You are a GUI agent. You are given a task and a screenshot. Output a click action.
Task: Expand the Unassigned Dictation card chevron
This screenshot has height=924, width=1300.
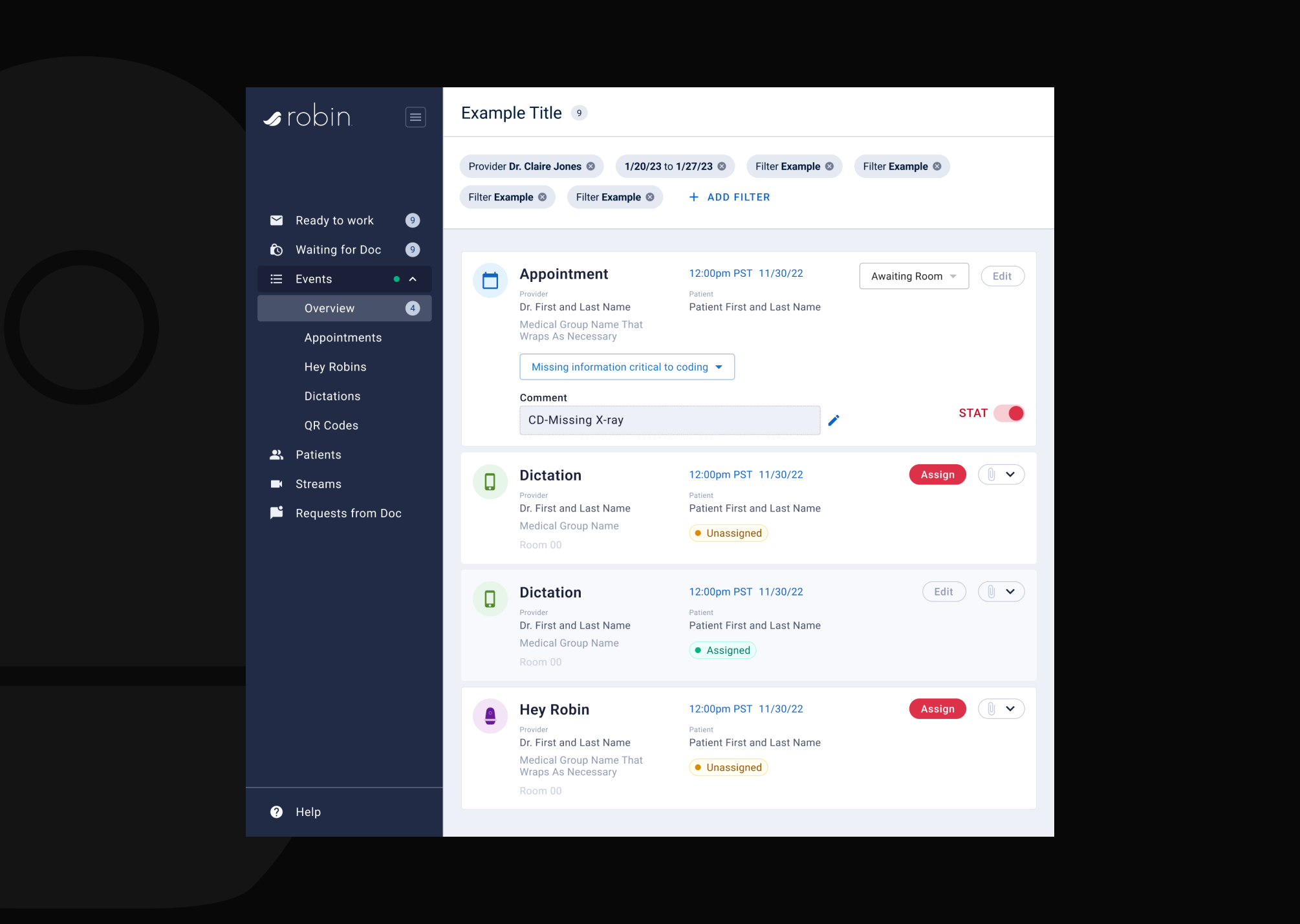click(1011, 475)
